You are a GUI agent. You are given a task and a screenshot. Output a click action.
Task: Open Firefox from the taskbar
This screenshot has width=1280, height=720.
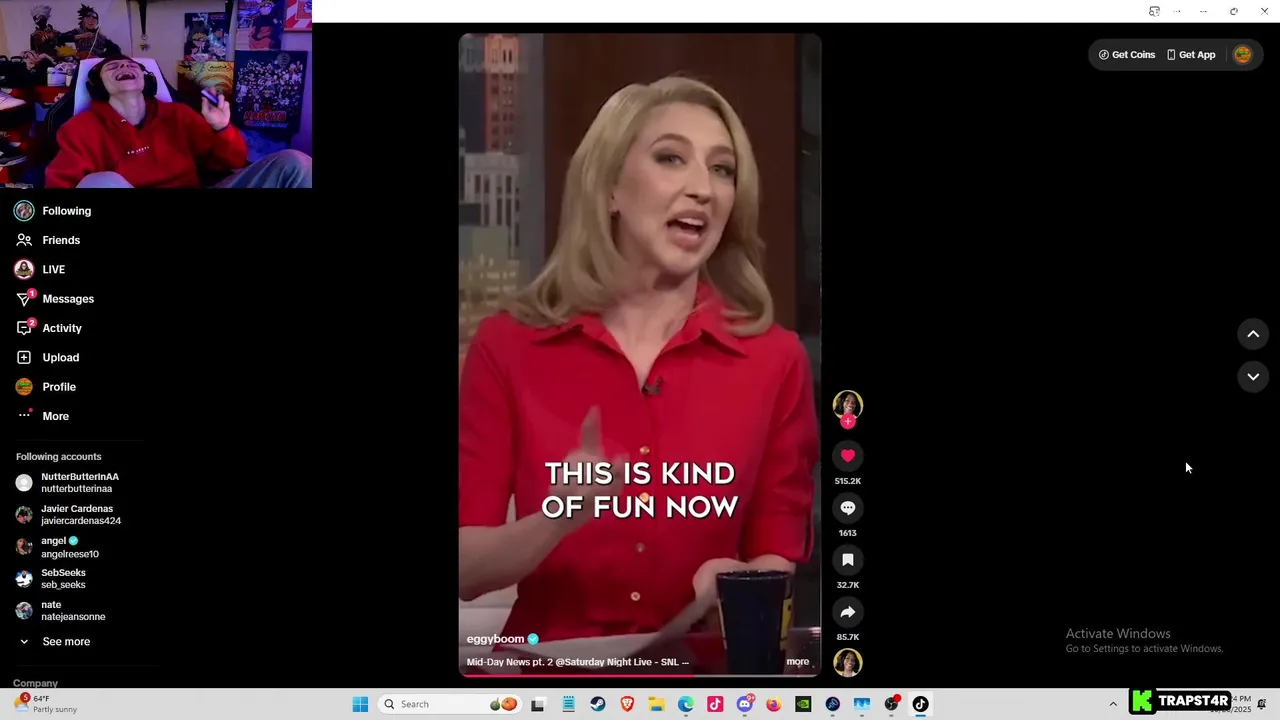[773, 704]
